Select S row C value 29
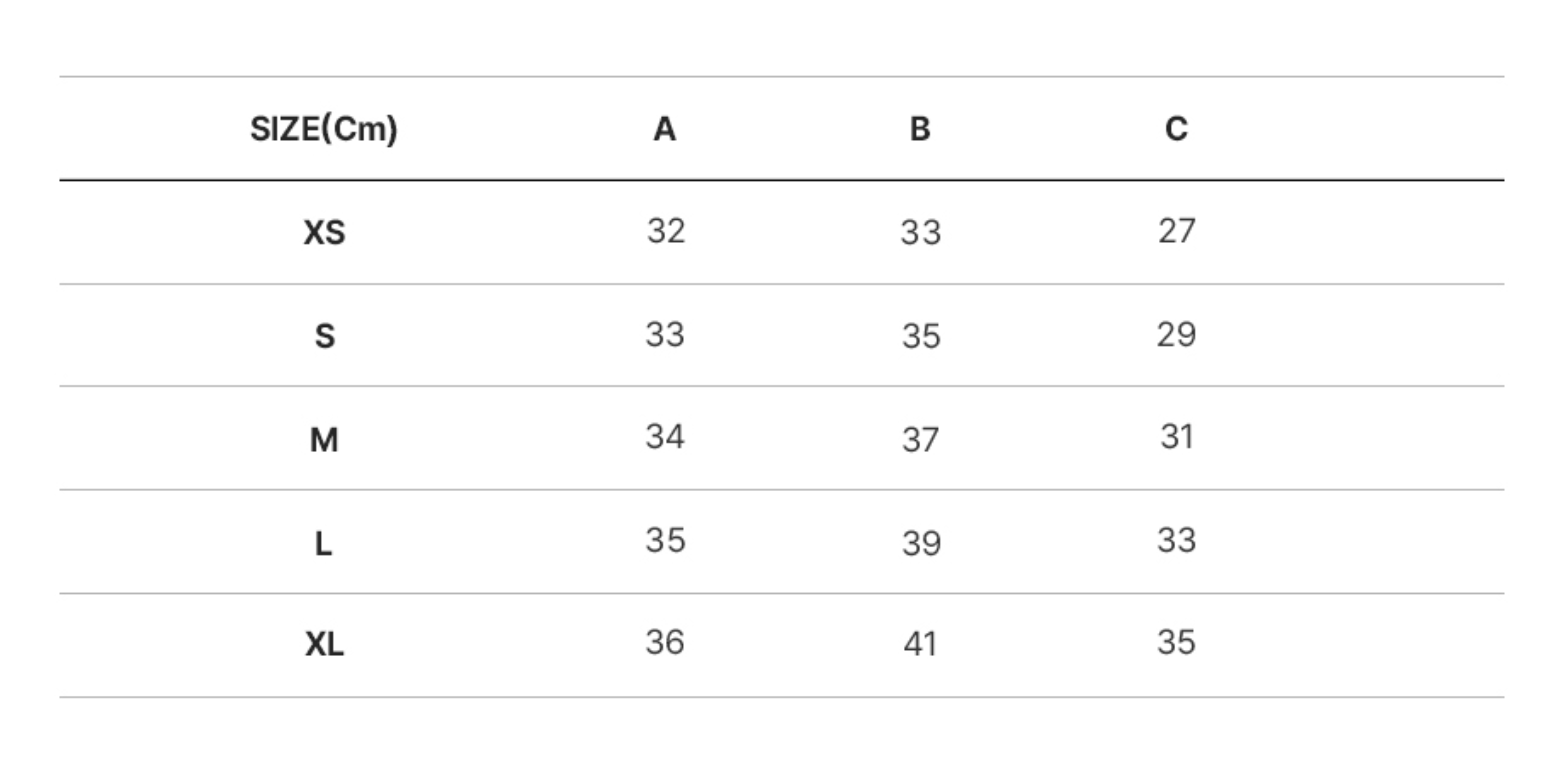 [1176, 334]
